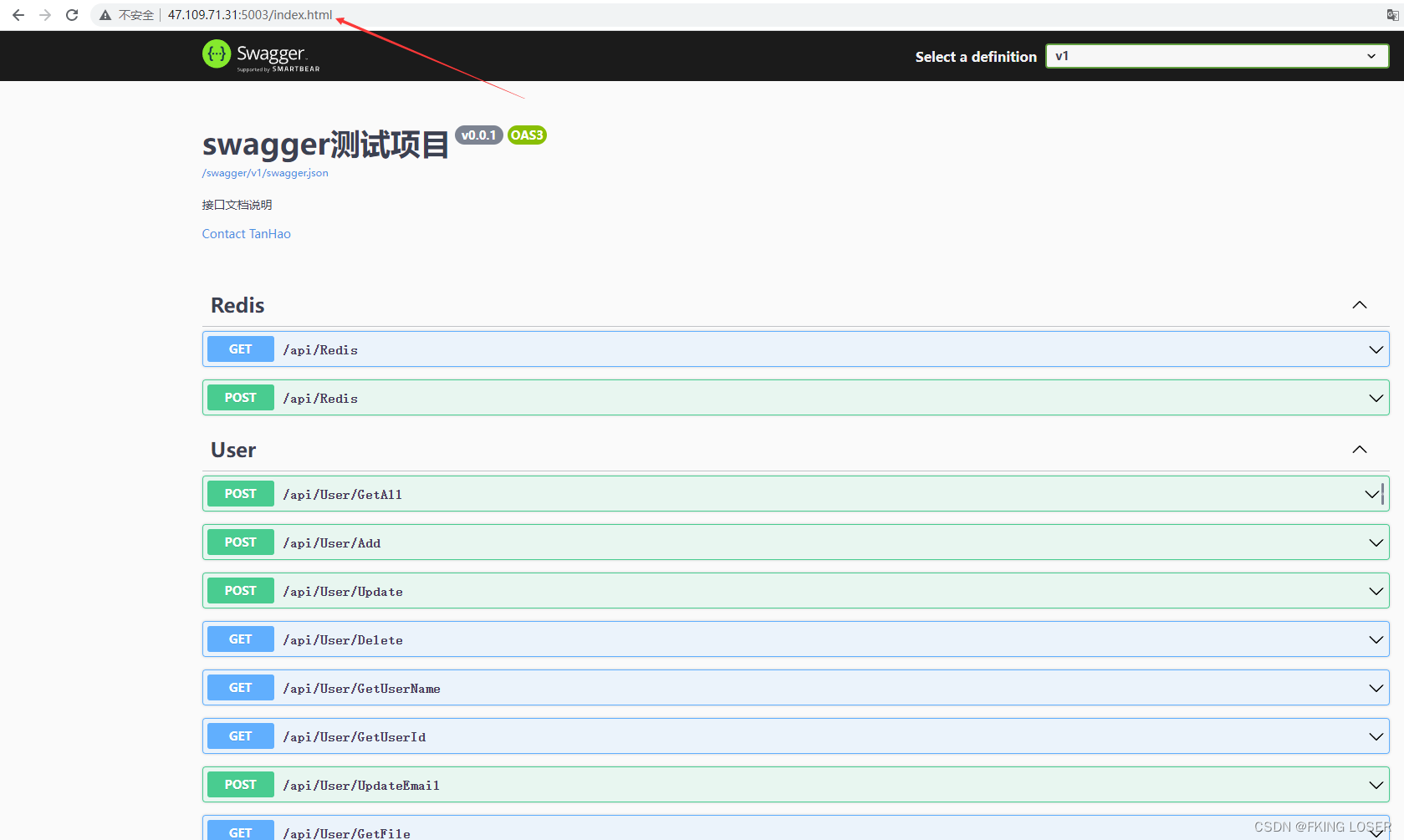Expand /api/User/Add with its arrow
The height and width of the screenshot is (840, 1404).
[1376, 542]
